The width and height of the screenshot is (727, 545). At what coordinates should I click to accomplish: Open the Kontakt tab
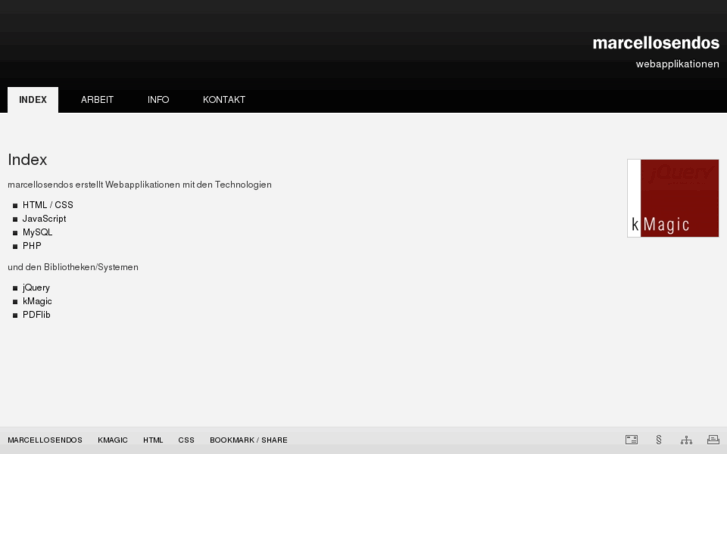point(224,100)
